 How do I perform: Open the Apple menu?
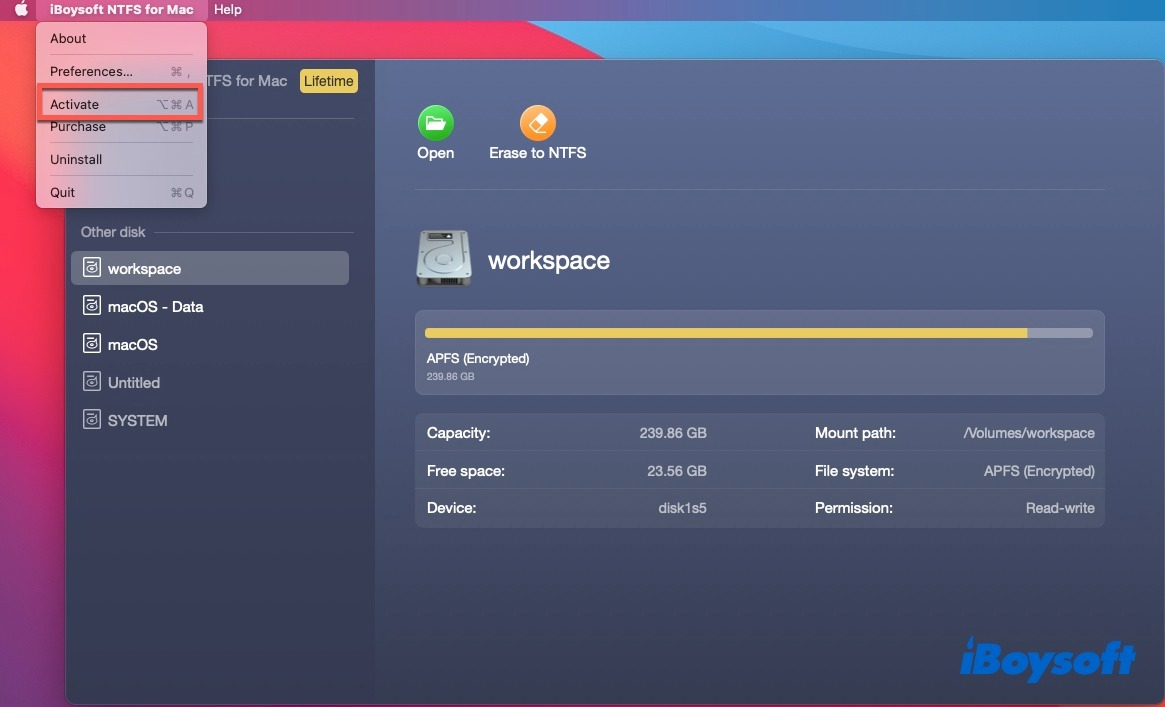tap(21, 9)
